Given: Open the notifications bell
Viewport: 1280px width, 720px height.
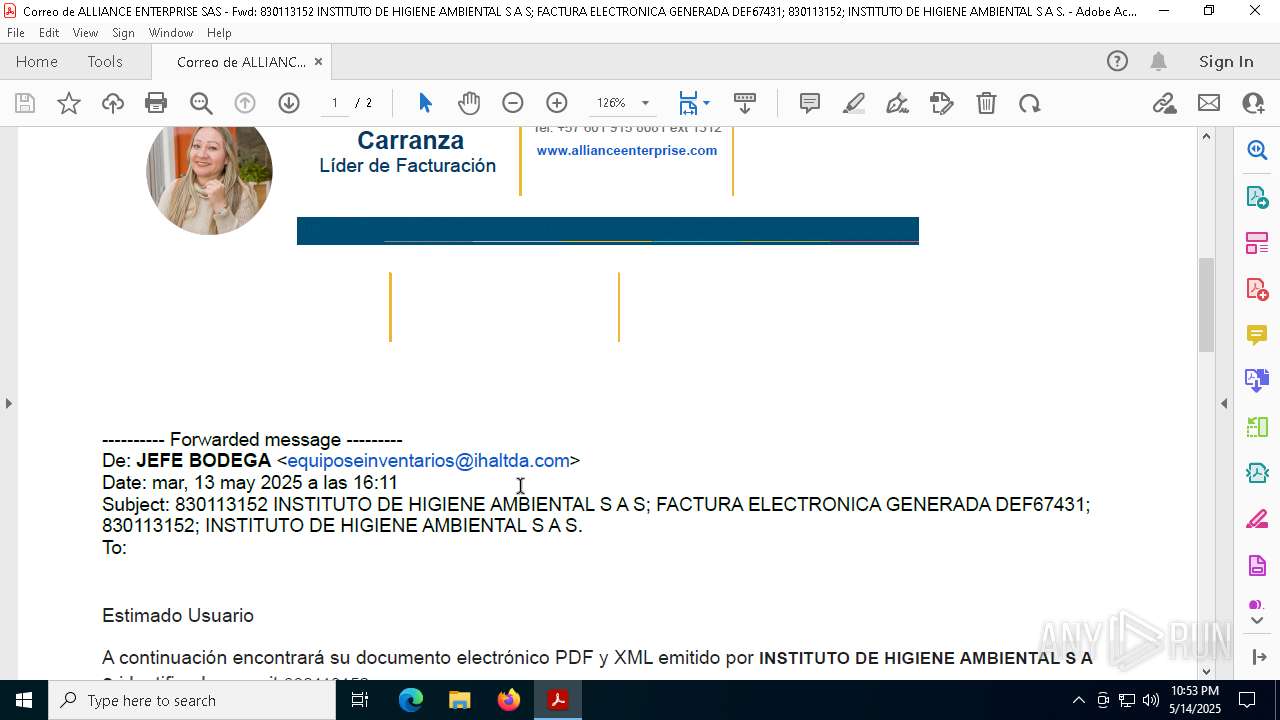Looking at the screenshot, I should coord(1158,61).
